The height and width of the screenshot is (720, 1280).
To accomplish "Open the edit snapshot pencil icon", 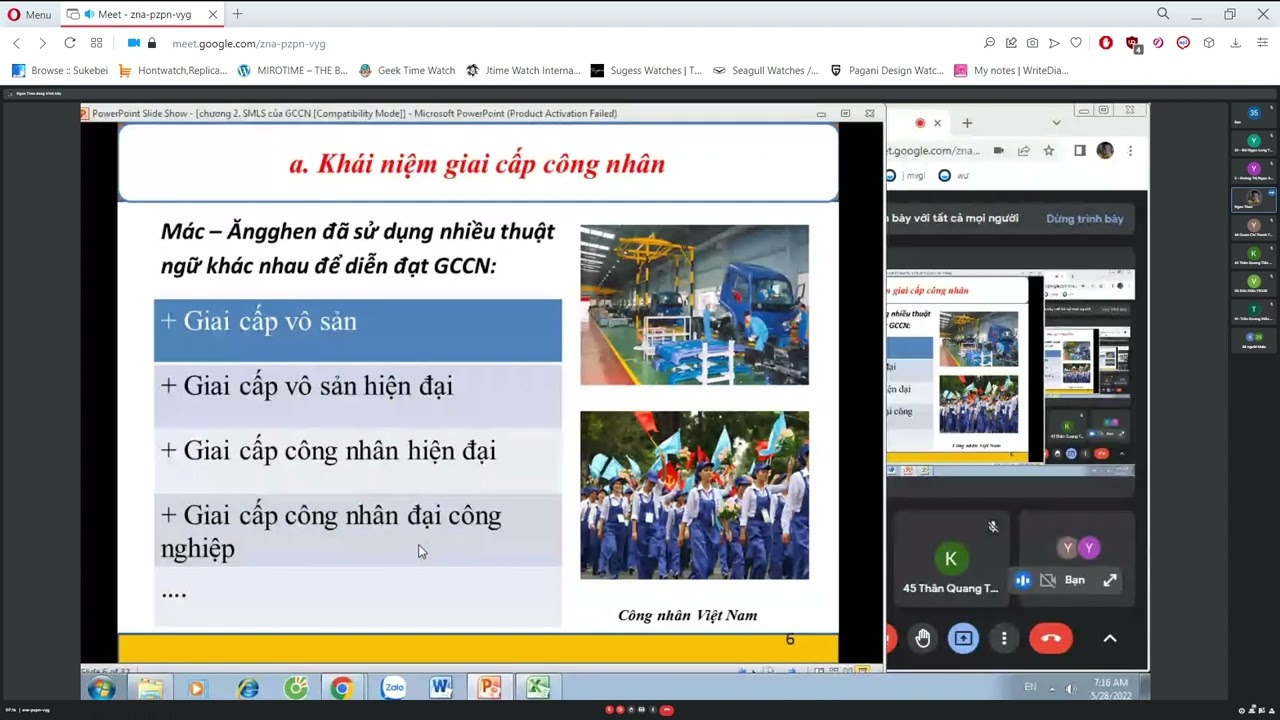I will [1011, 43].
